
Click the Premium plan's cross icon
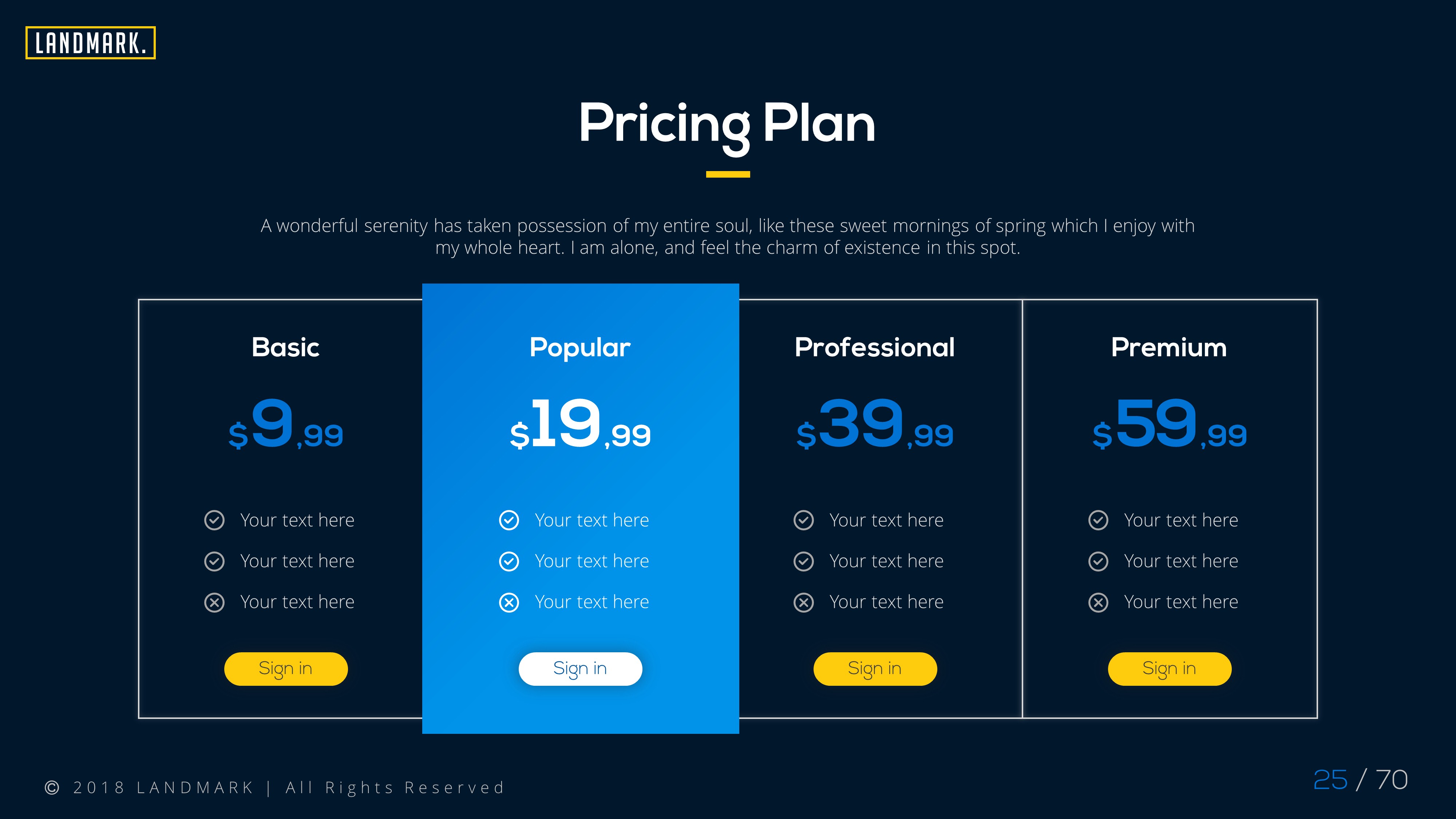pos(1098,602)
